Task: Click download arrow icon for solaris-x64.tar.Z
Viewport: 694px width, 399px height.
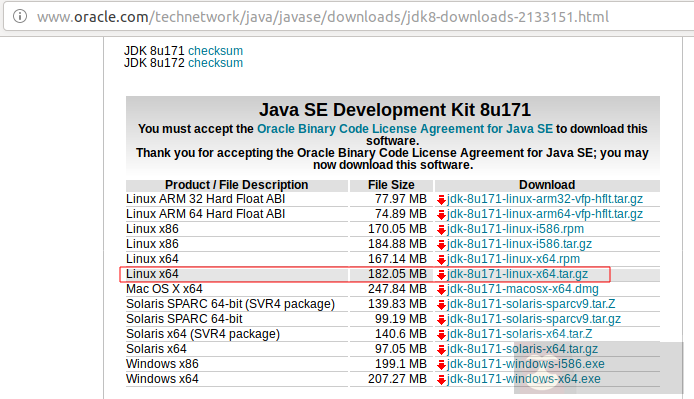Action: click(x=441, y=335)
